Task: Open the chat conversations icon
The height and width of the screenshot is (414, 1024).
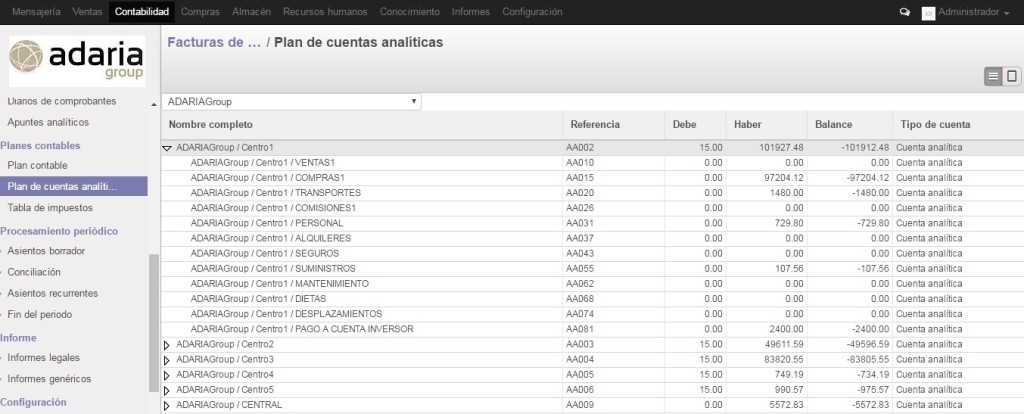Action: pos(904,12)
